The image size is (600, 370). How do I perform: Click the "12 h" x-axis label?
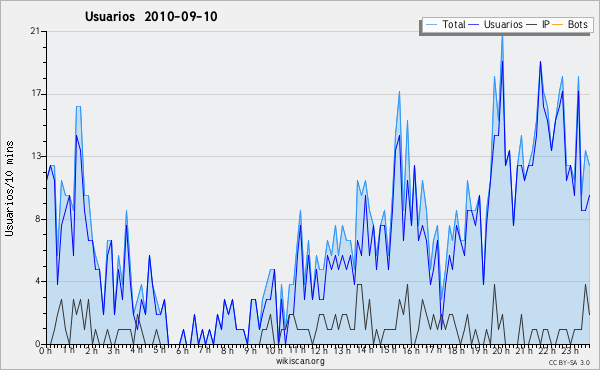pyautogui.click(x=319, y=351)
